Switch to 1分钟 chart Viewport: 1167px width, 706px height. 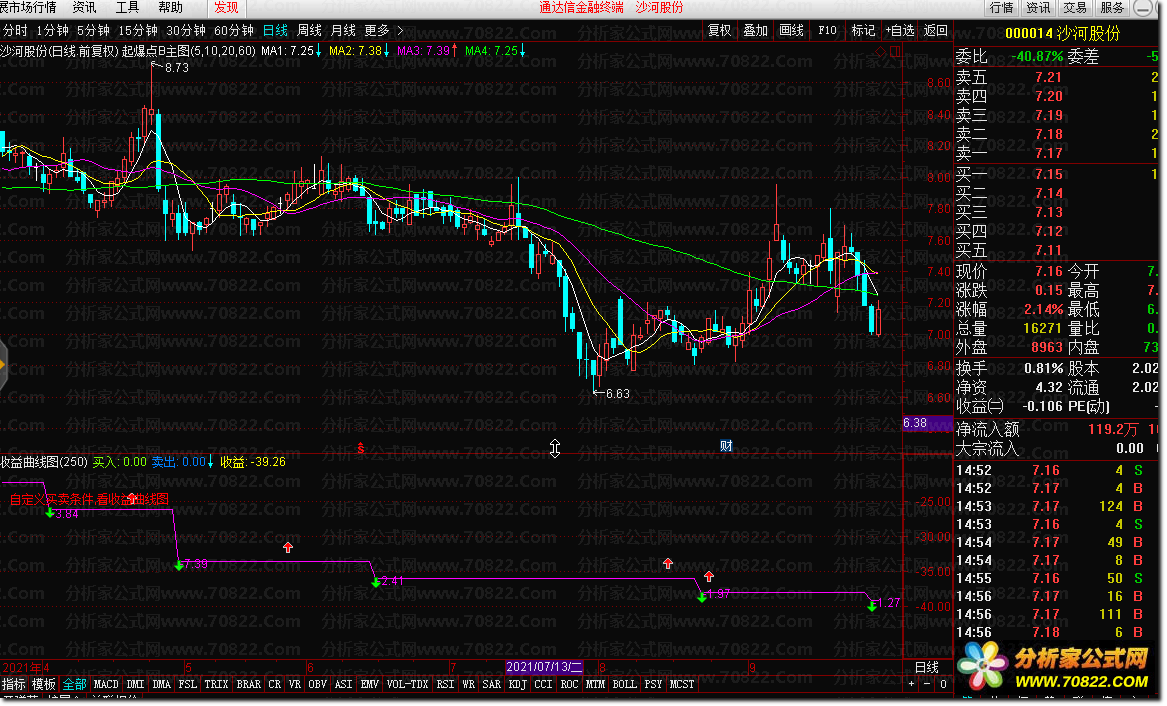(x=53, y=31)
